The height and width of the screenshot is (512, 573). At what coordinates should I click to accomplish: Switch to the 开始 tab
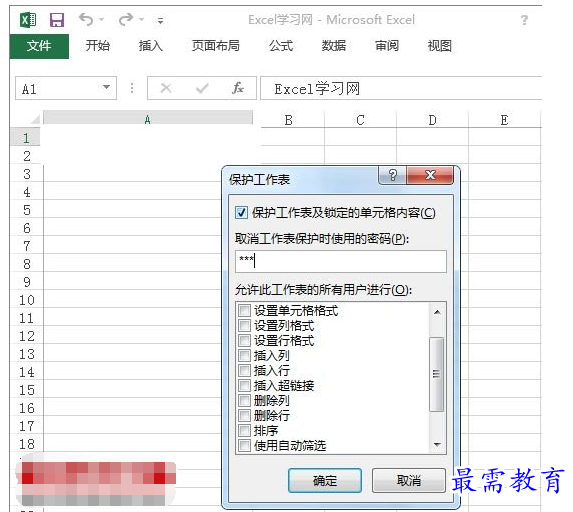98,46
